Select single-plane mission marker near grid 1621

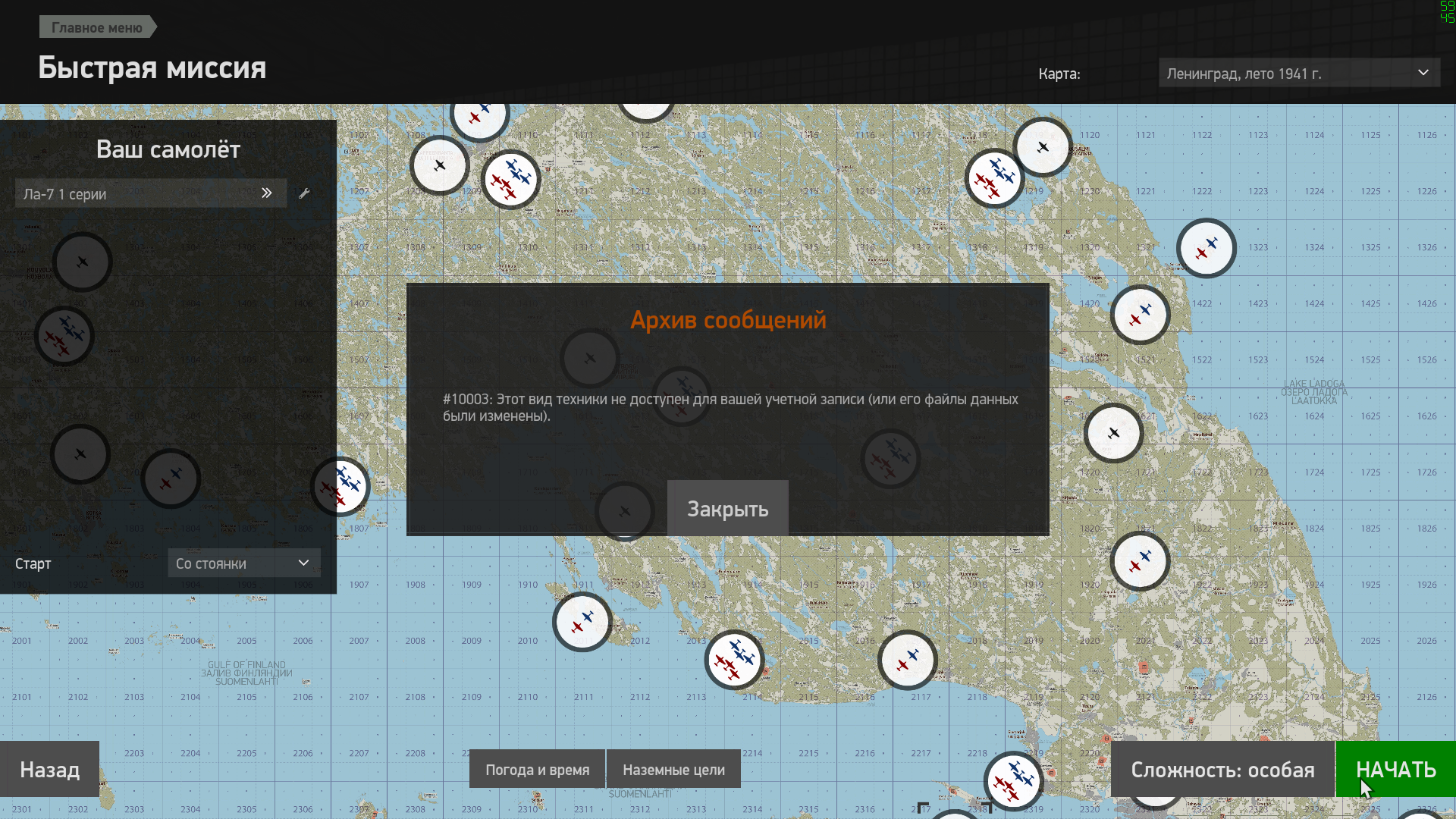(1113, 433)
